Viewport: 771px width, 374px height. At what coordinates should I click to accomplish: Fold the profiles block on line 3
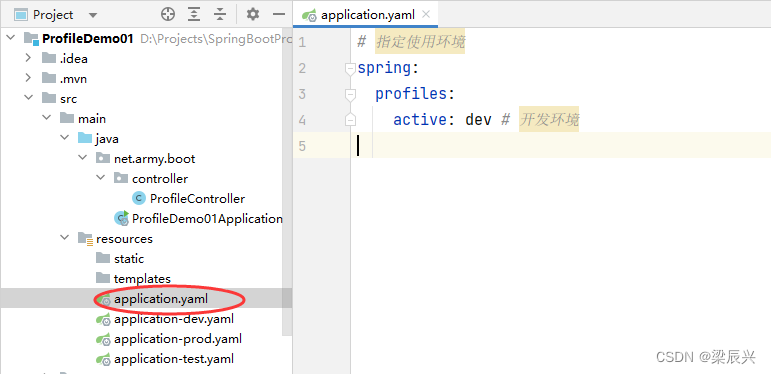350,95
